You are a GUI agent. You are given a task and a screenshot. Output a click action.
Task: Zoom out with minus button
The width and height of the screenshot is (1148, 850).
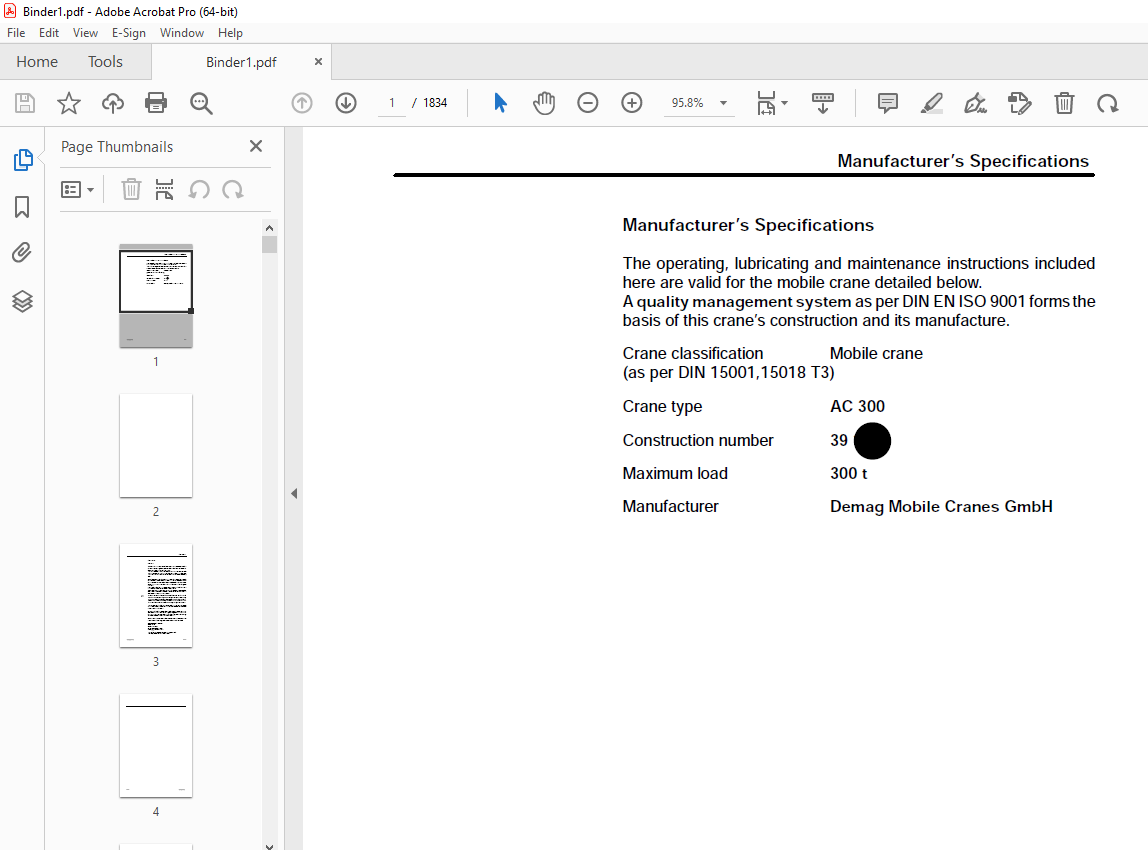(587, 103)
